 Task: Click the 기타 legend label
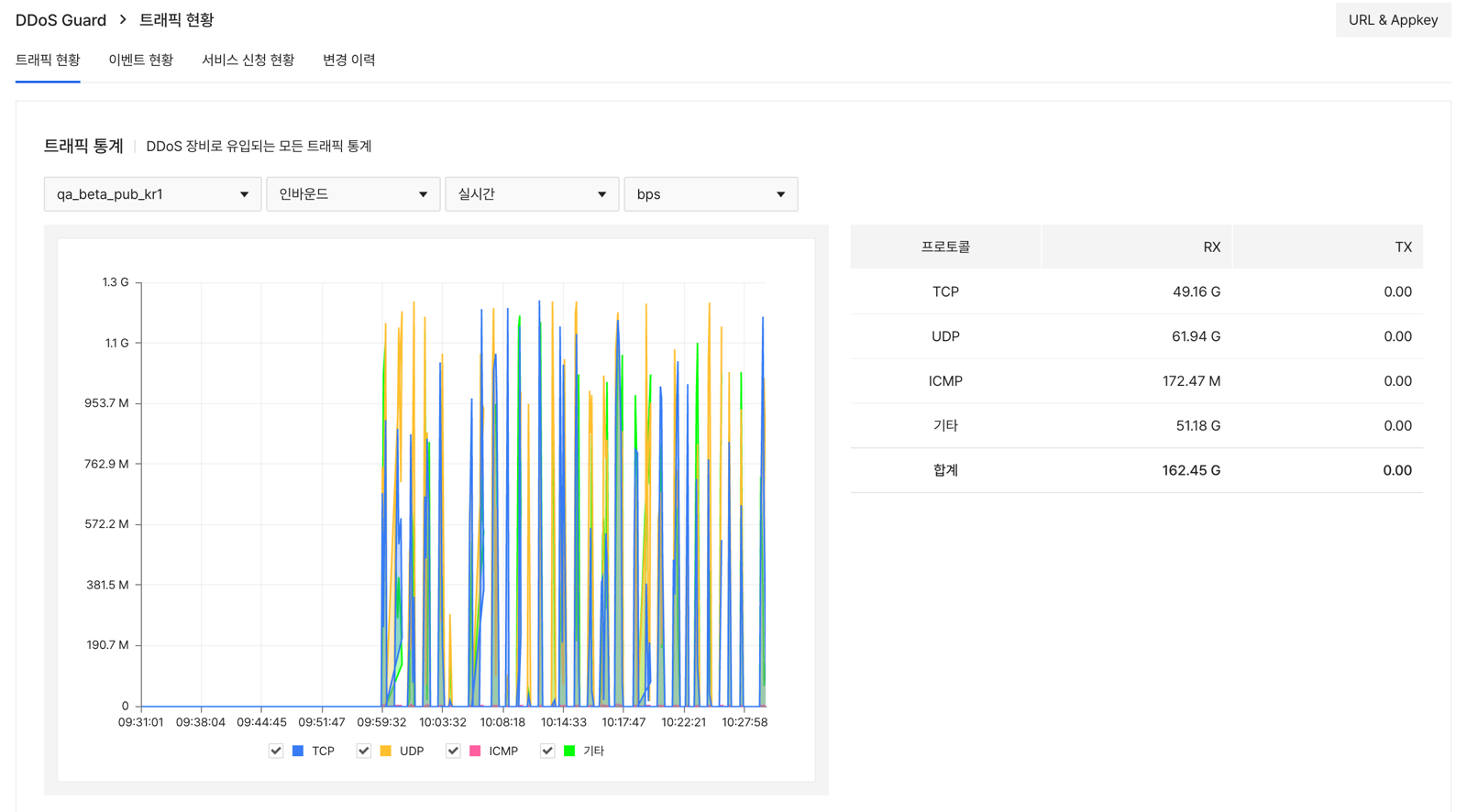593,751
